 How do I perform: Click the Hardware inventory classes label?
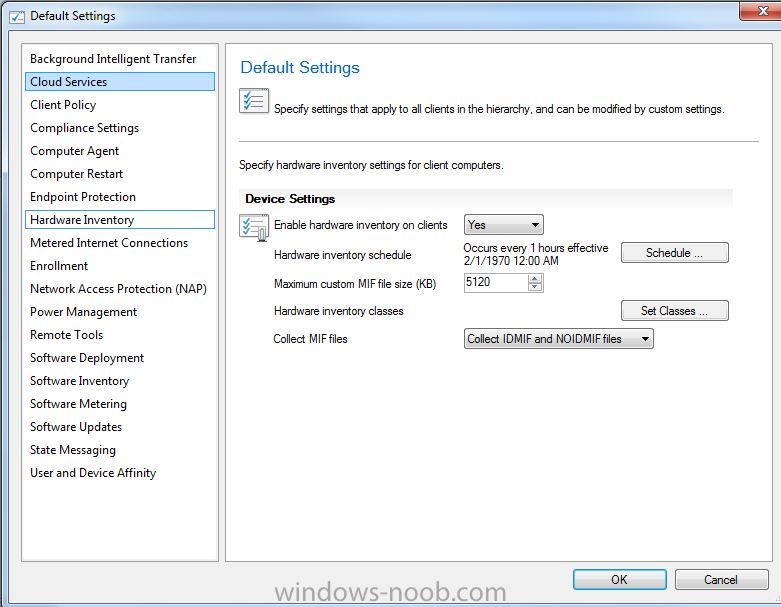339,311
